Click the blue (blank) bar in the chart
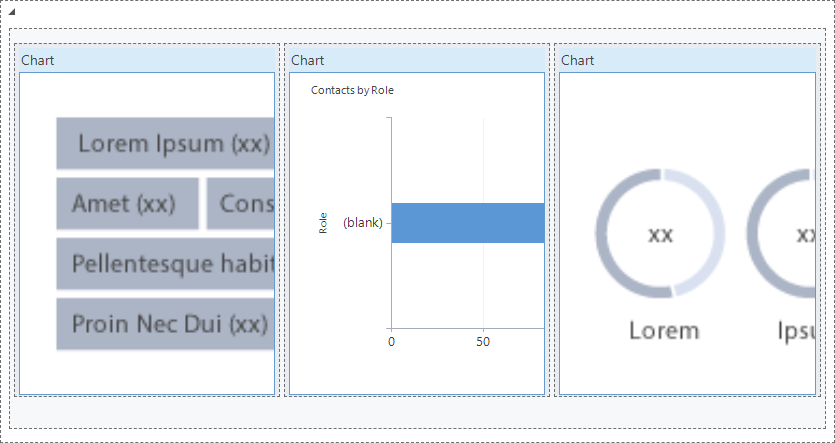This screenshot has width=835, height=443. (468, 223)
